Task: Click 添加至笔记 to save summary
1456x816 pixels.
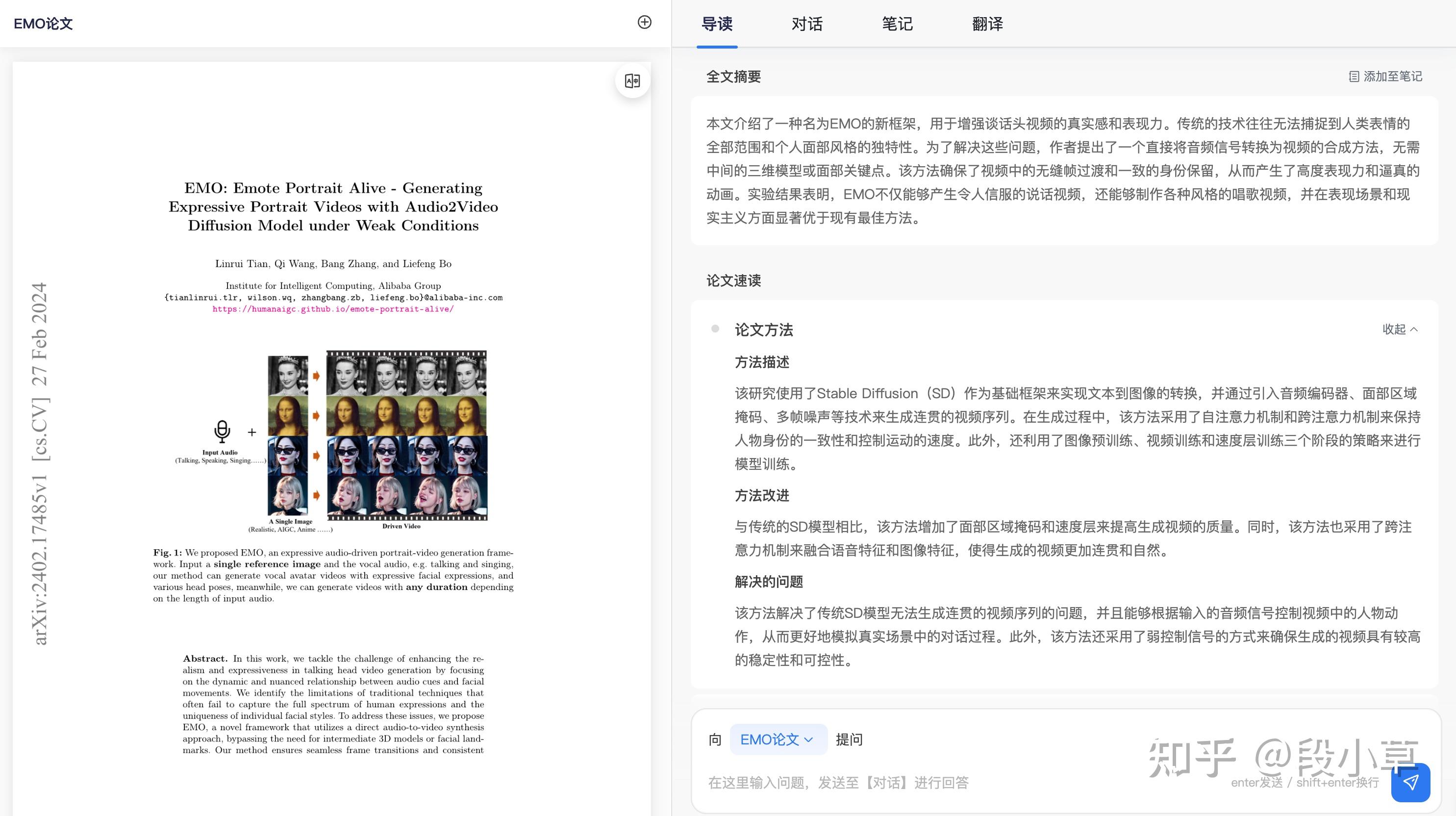Action: pos(1385,77)
